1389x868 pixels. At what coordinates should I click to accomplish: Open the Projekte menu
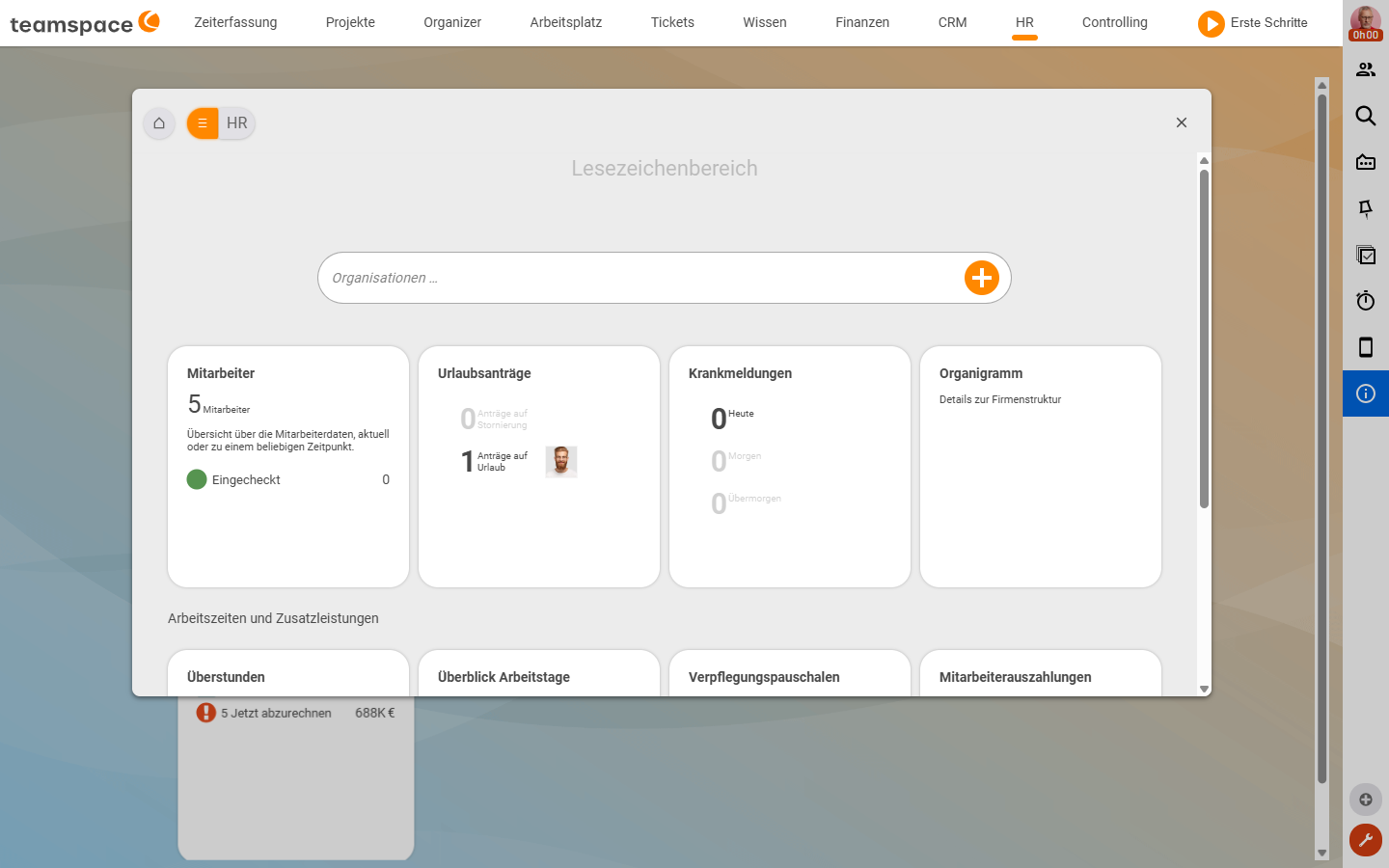[350, 22]
